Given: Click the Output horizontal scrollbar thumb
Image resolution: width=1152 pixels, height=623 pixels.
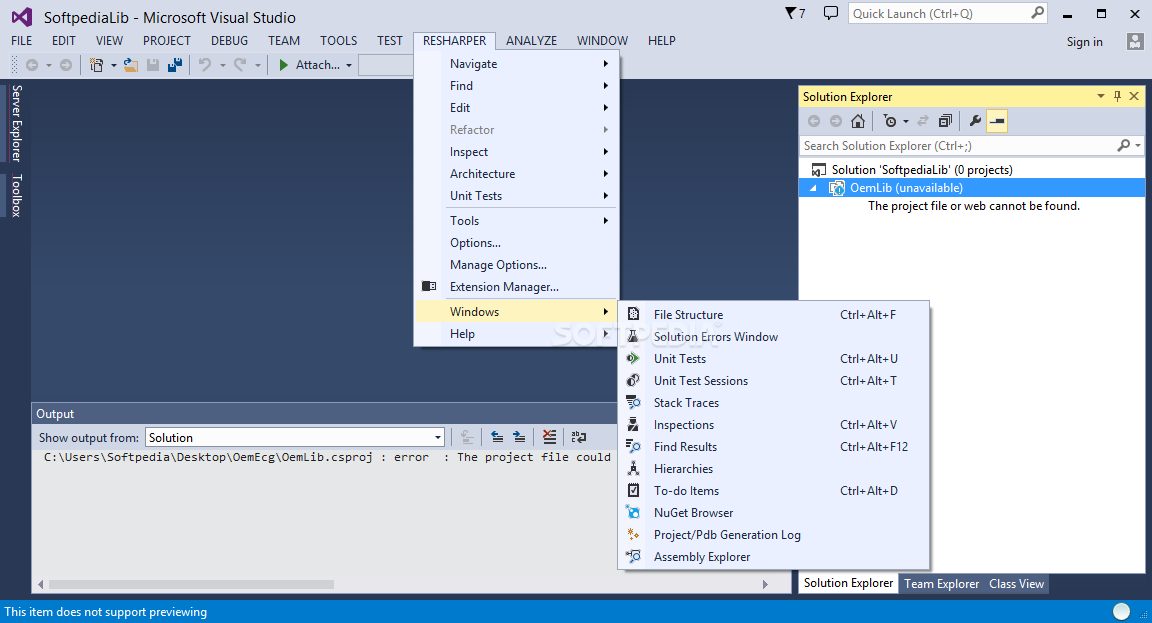Looking at the screenshot, I should (191, 585).
